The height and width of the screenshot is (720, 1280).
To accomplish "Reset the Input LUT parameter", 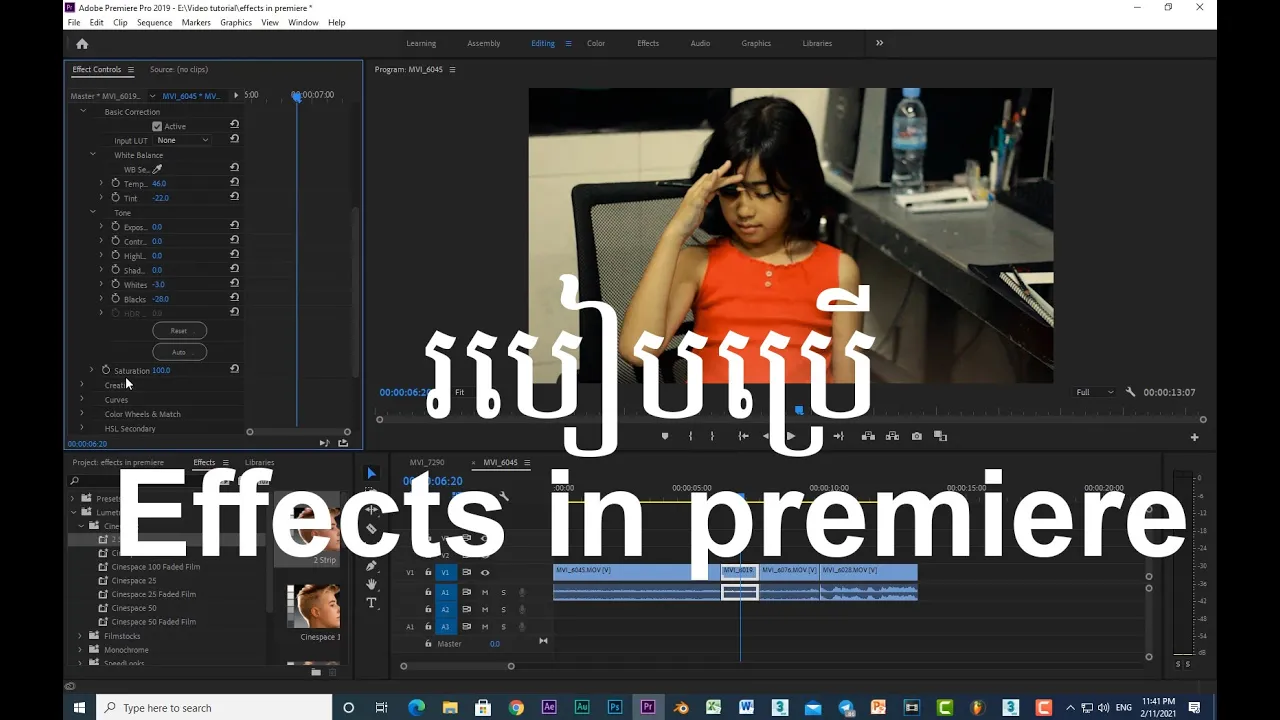I will [235, 139].
